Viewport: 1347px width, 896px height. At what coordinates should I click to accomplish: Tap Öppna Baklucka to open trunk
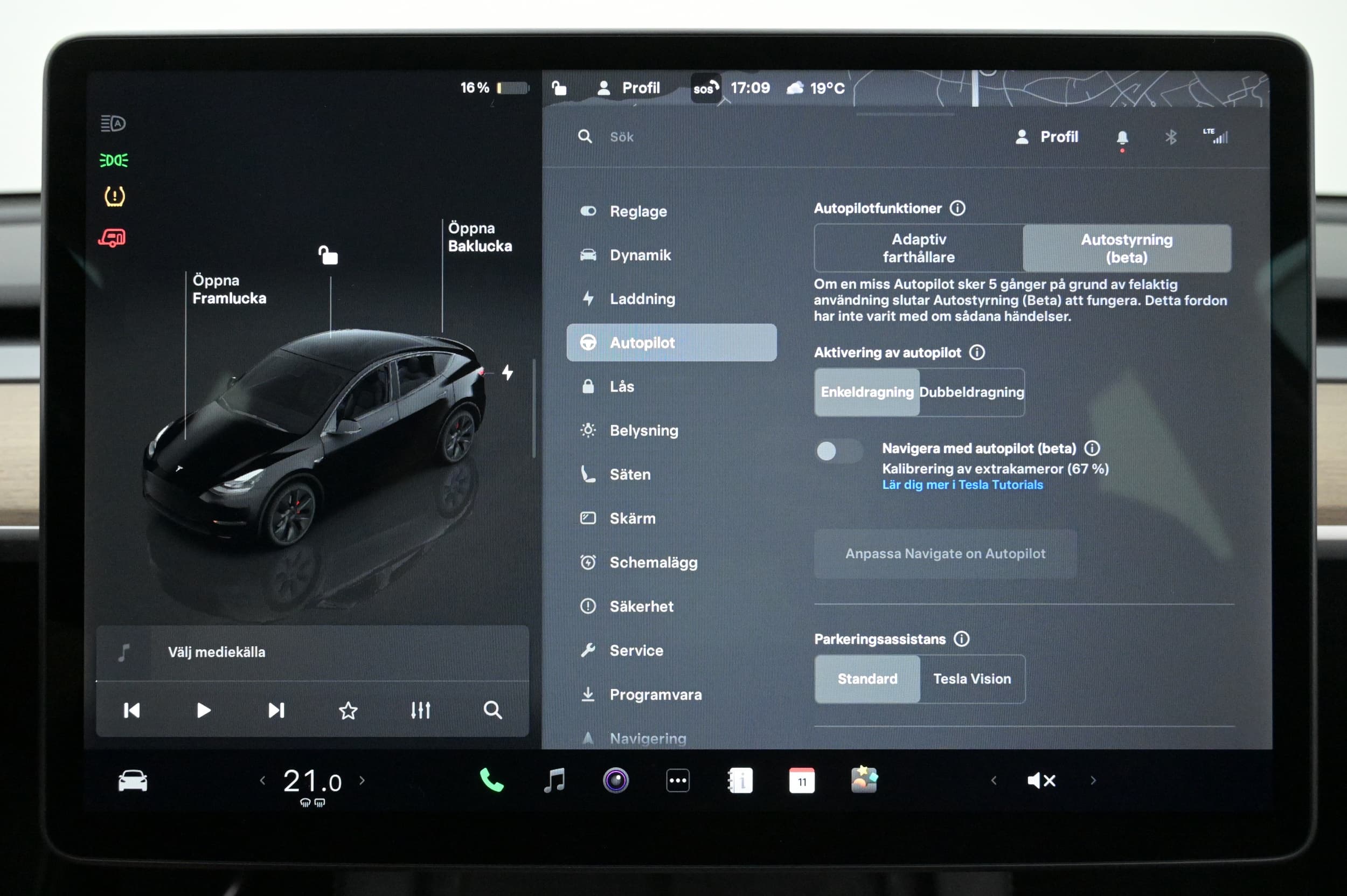point(480,237)
